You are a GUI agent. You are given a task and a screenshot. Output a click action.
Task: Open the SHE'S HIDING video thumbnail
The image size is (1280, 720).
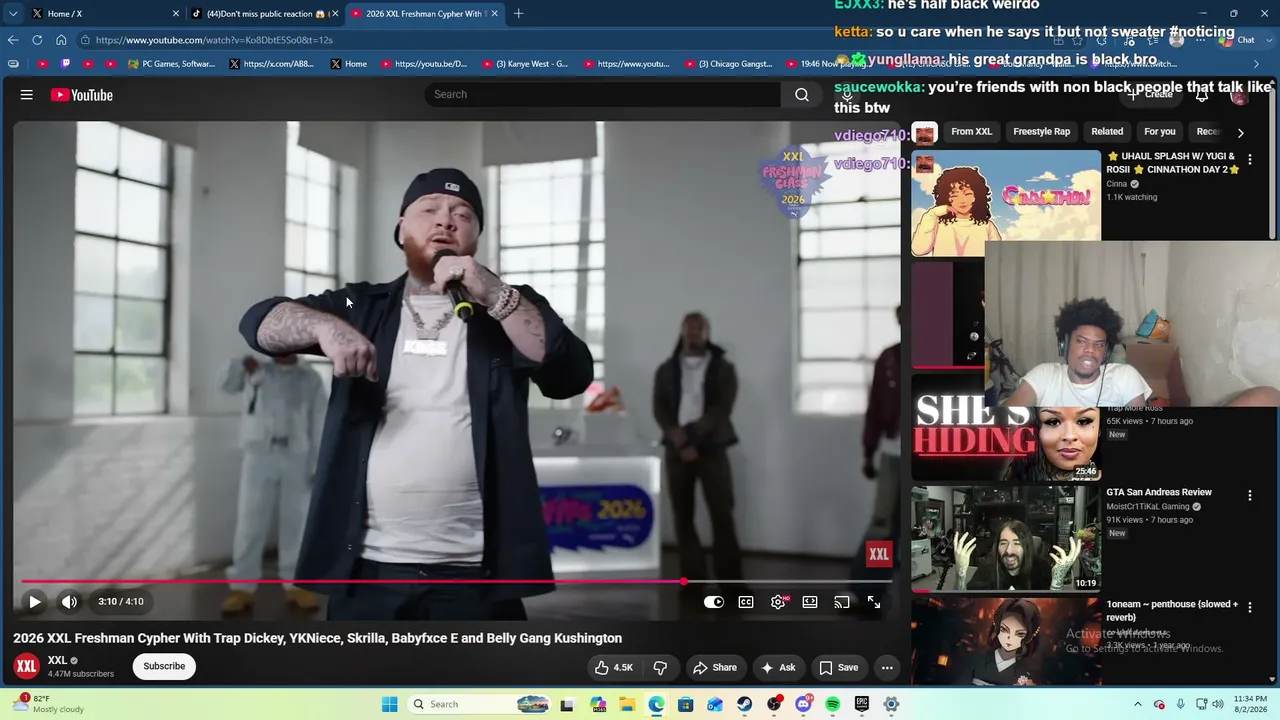[x=1006, y=427]
